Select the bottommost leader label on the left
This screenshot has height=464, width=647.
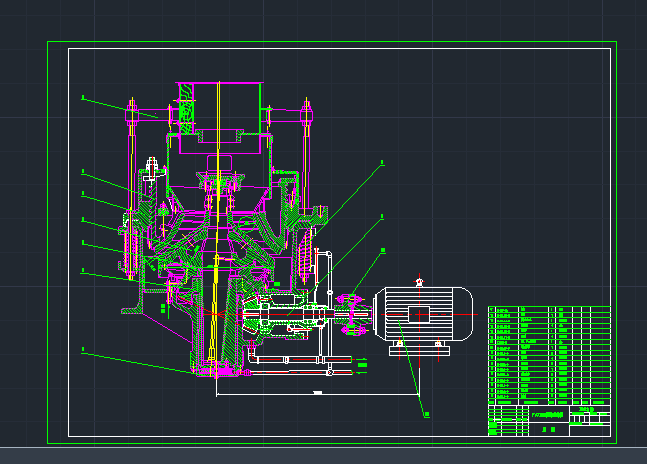(83, 351)
